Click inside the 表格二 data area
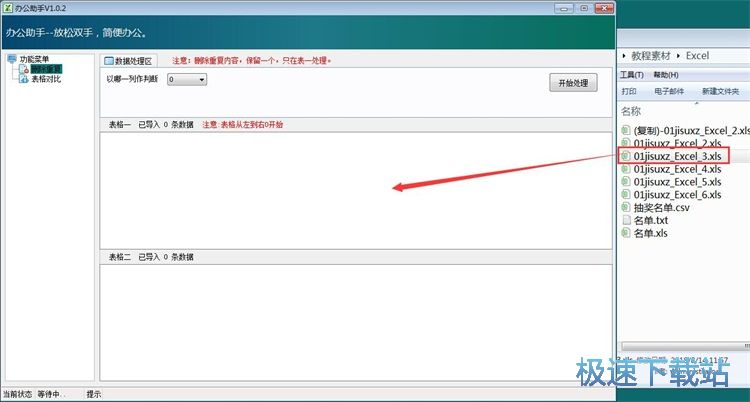This screenshot has height=402, width=750. pos(355,322)
